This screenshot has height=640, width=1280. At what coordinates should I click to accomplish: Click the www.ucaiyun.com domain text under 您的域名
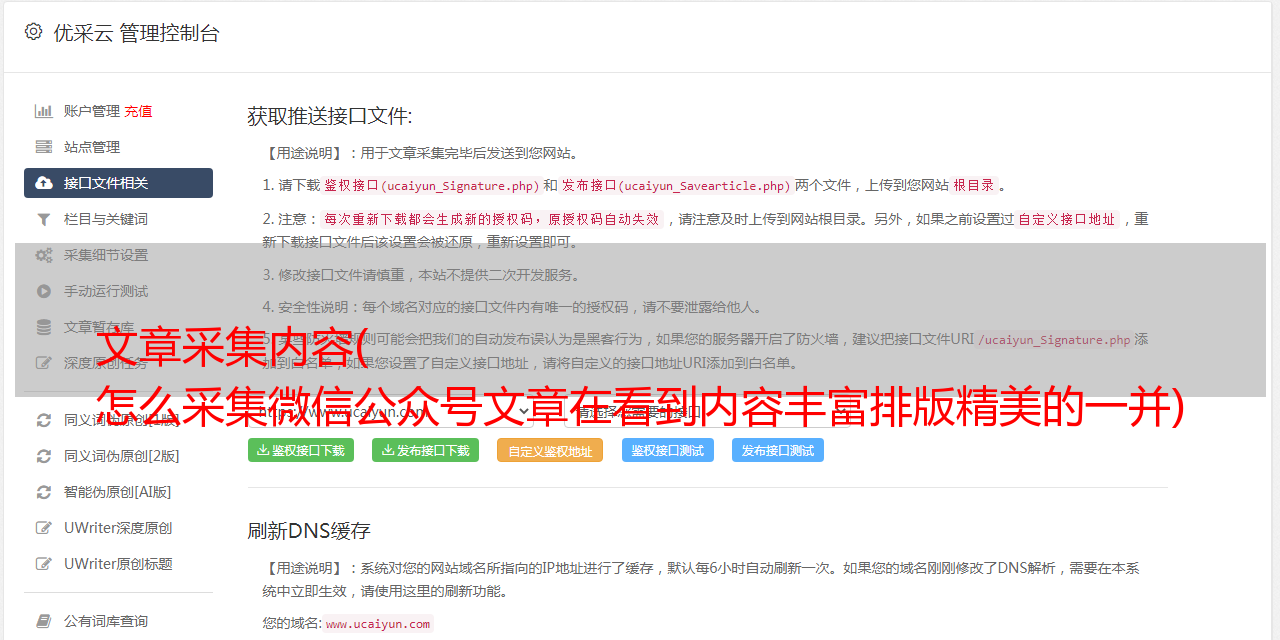(378, 624)
